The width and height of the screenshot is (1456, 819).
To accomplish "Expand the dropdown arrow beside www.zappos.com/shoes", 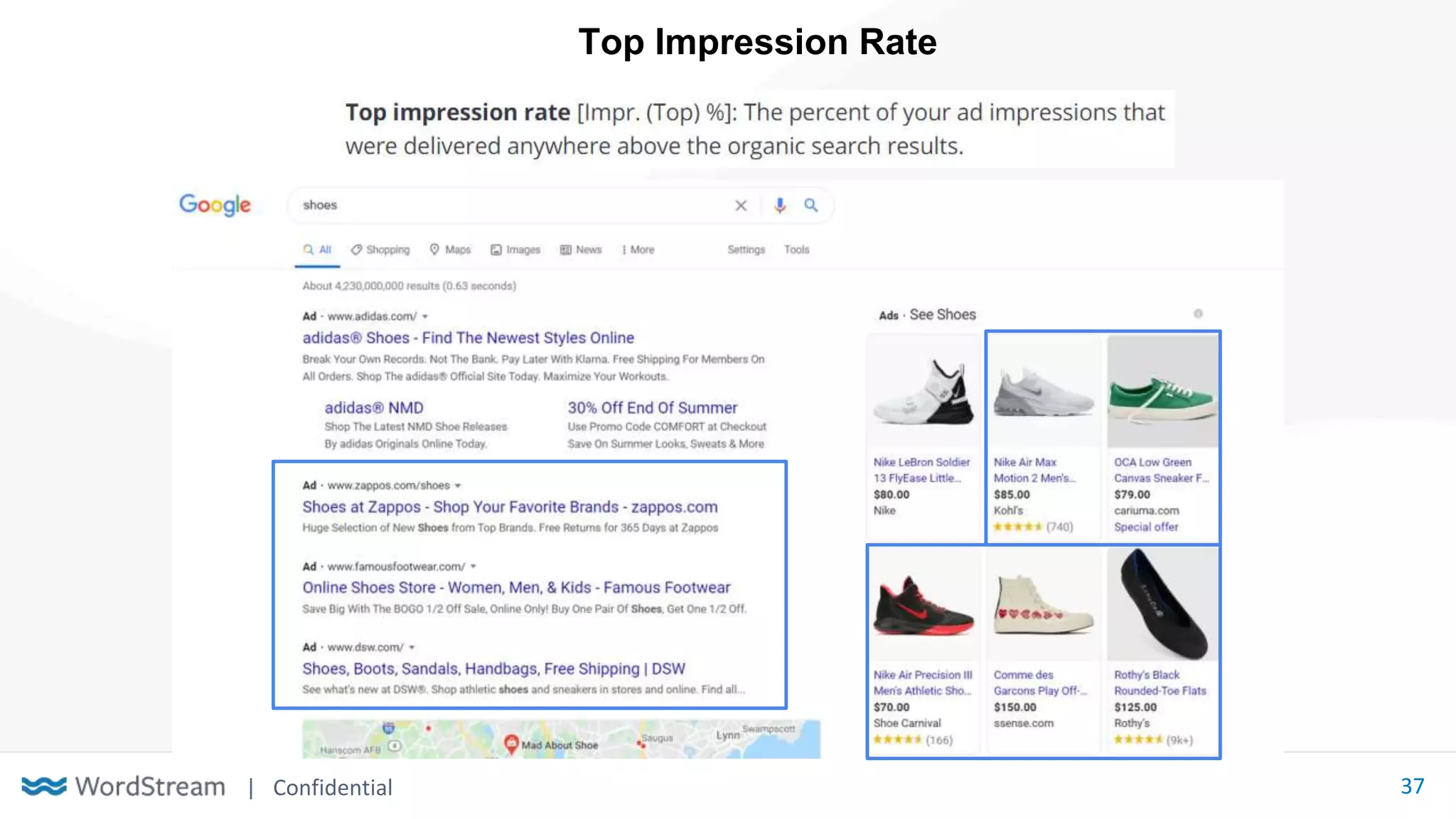I will [x=458, y=486].
